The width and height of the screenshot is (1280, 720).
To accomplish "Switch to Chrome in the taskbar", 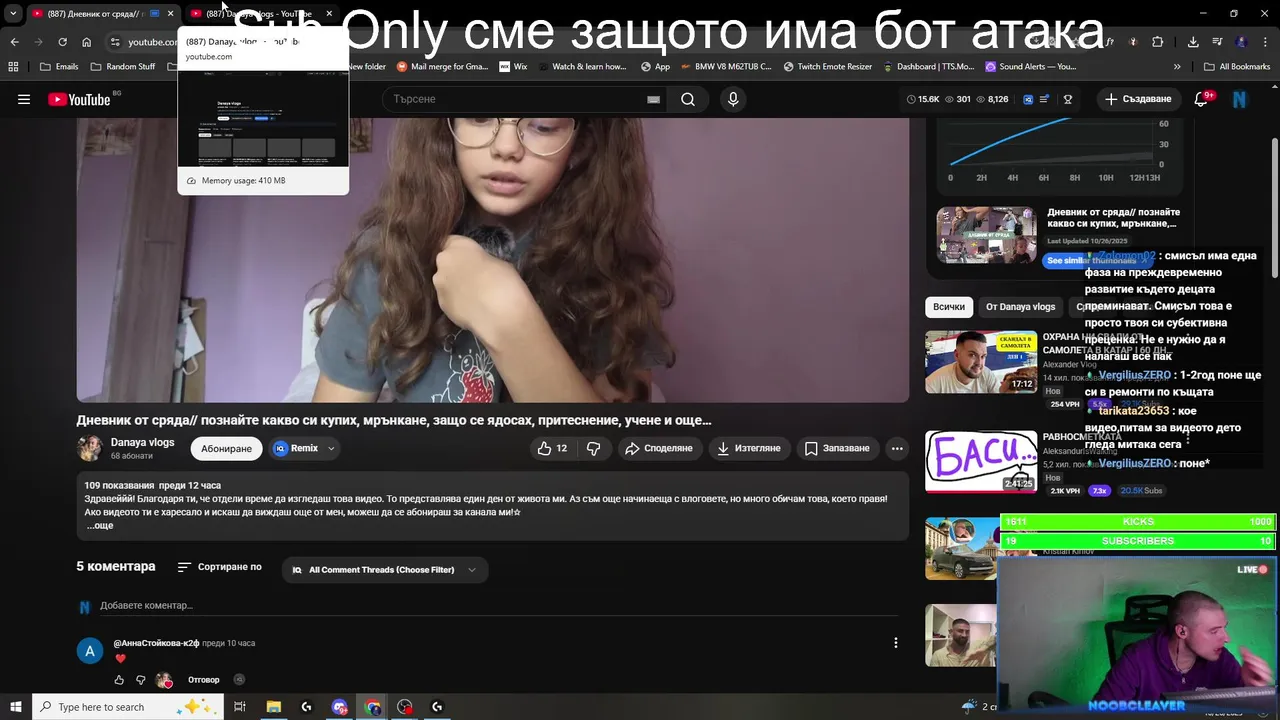I will 373,707.
